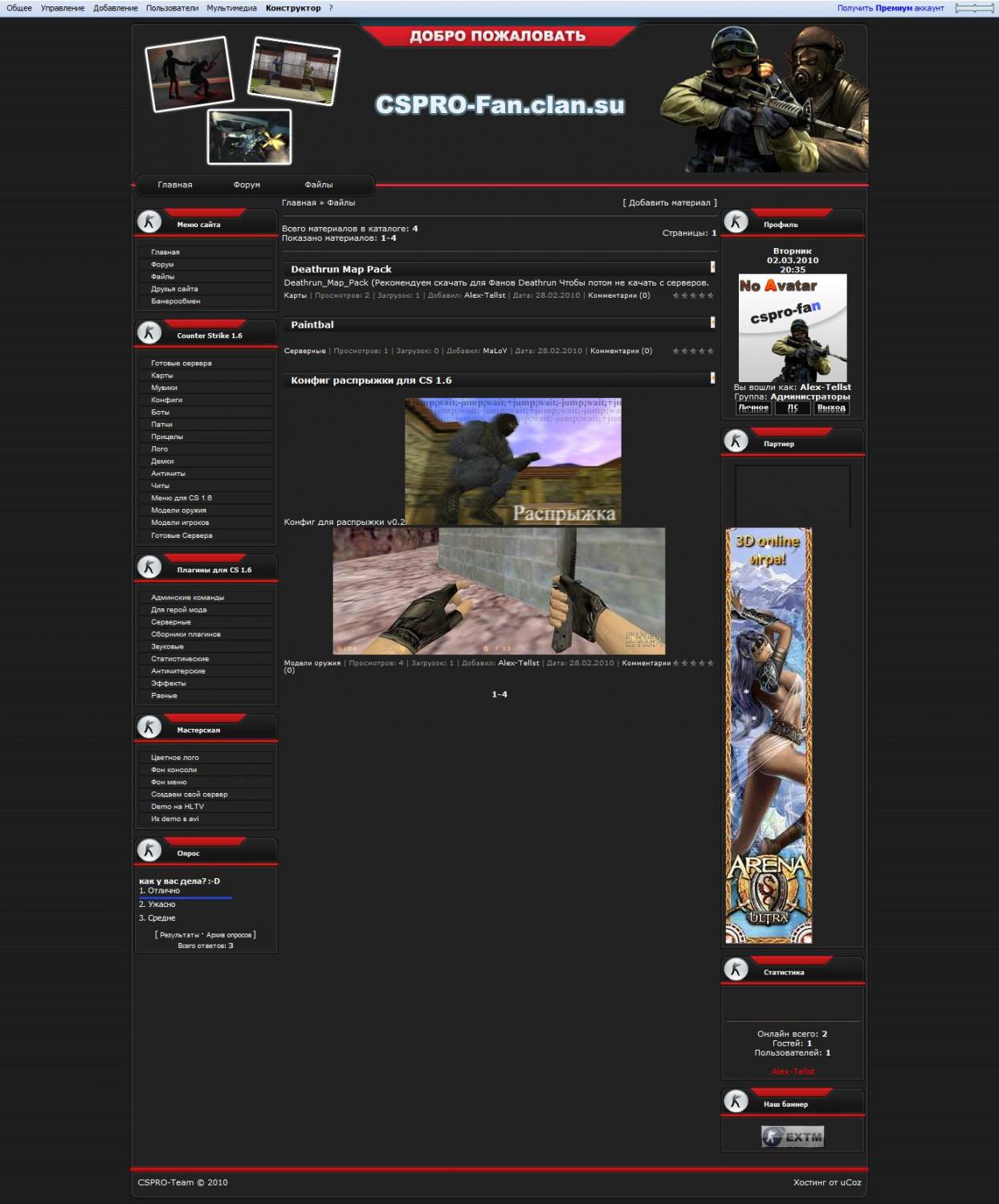Open Эффекты plugins link

click(169, 683)
